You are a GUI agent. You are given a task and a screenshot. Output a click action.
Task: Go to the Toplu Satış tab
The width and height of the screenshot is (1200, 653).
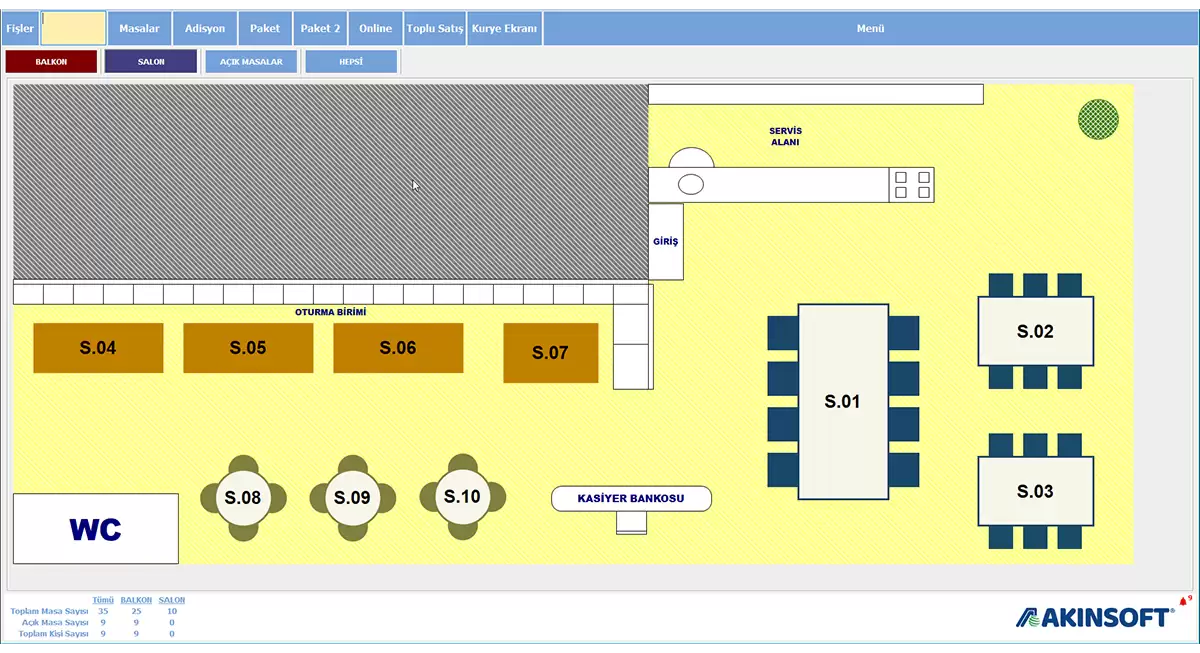click(x=435, y=29)
